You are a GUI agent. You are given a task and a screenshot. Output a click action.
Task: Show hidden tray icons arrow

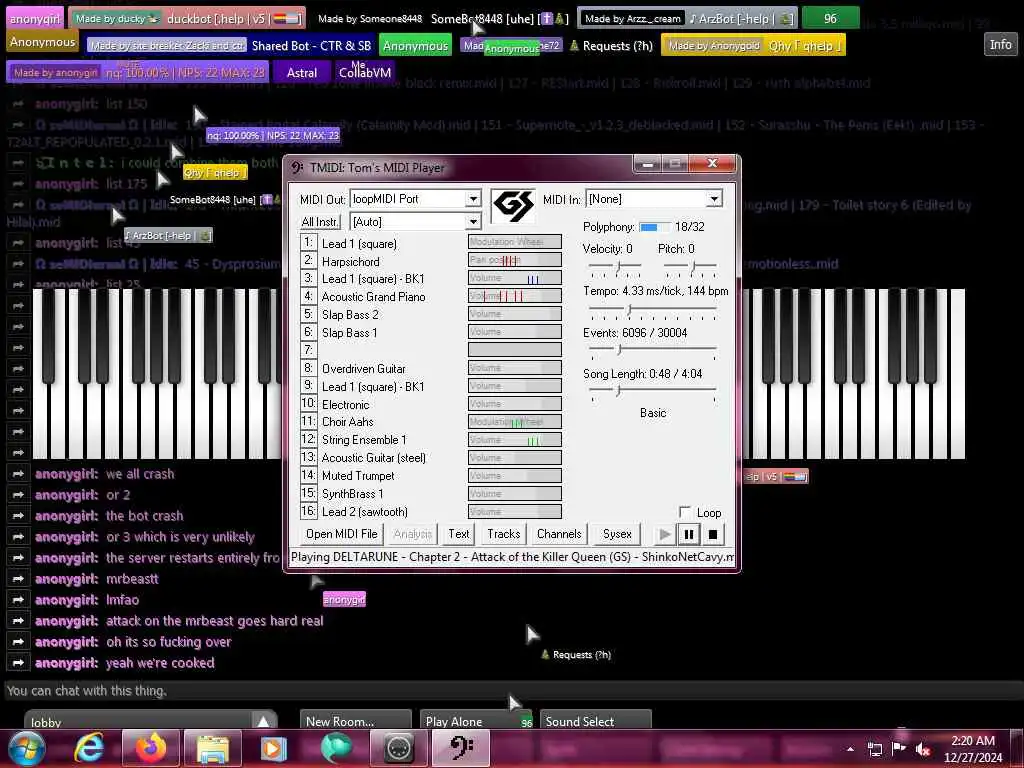[x=850, y=750]
